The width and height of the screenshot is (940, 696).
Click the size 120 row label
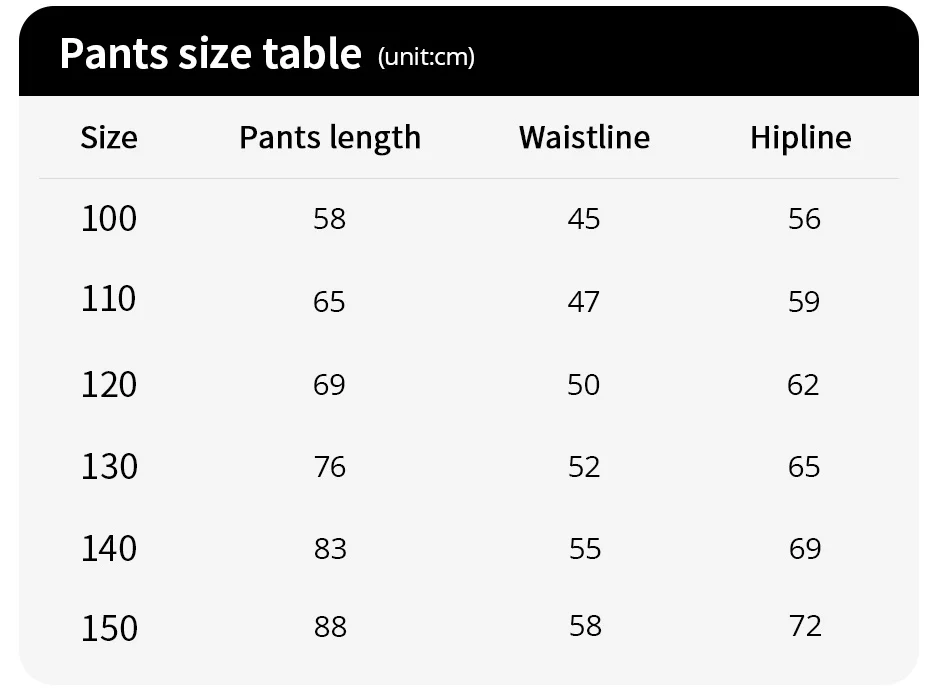109,384
